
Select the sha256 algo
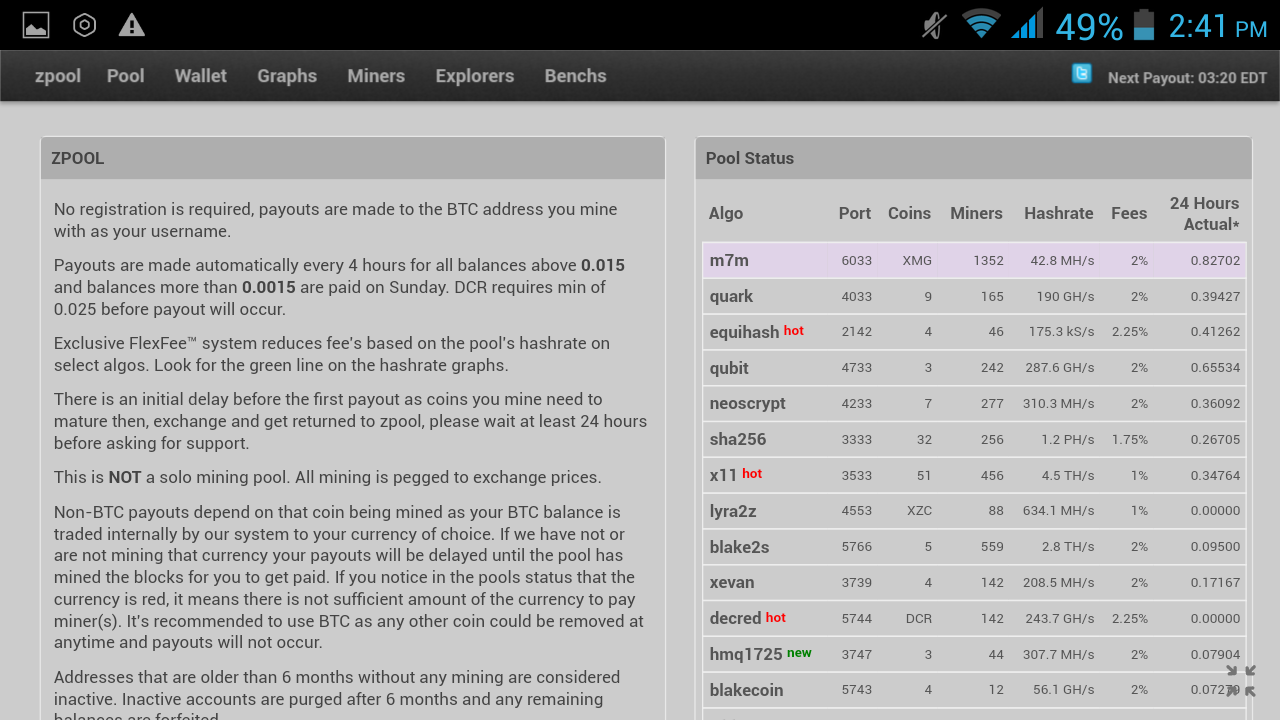click(738, 439)
